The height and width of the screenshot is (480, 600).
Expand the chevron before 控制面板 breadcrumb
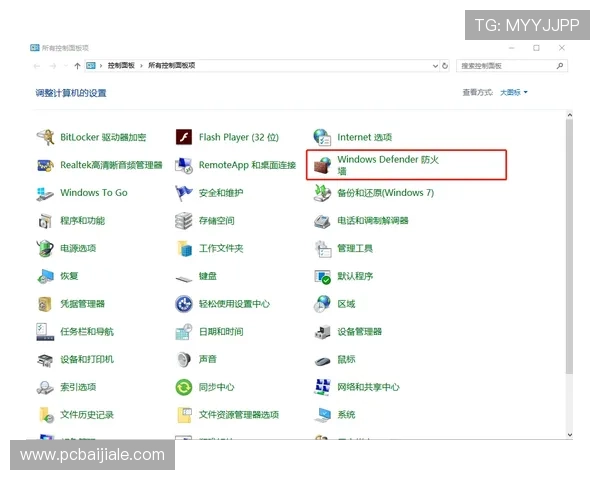pyautogui.click(x=101, y=66)
